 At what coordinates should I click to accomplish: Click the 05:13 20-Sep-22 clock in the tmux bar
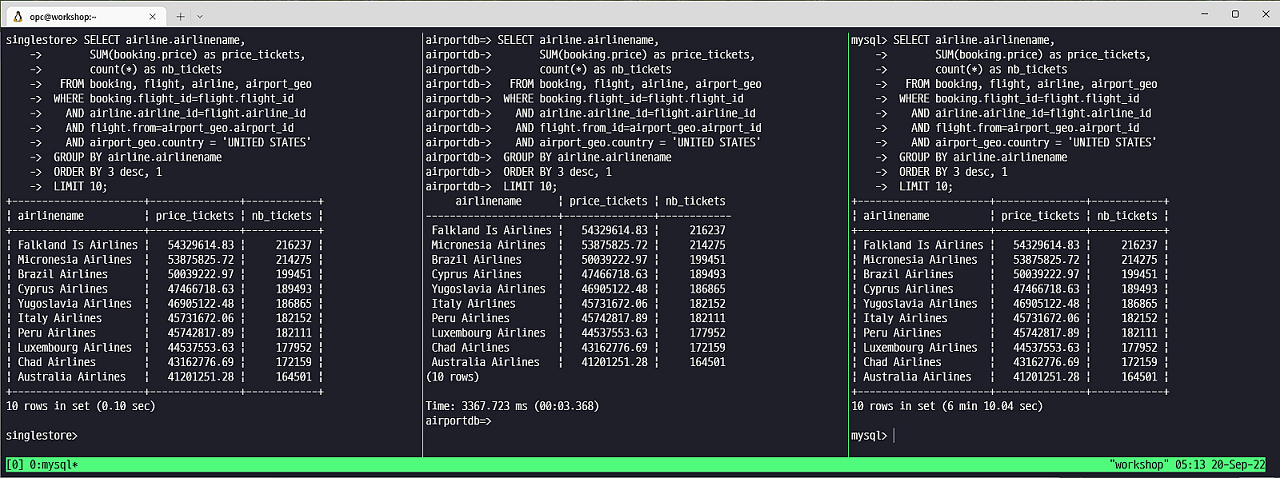click(1219, 465)
